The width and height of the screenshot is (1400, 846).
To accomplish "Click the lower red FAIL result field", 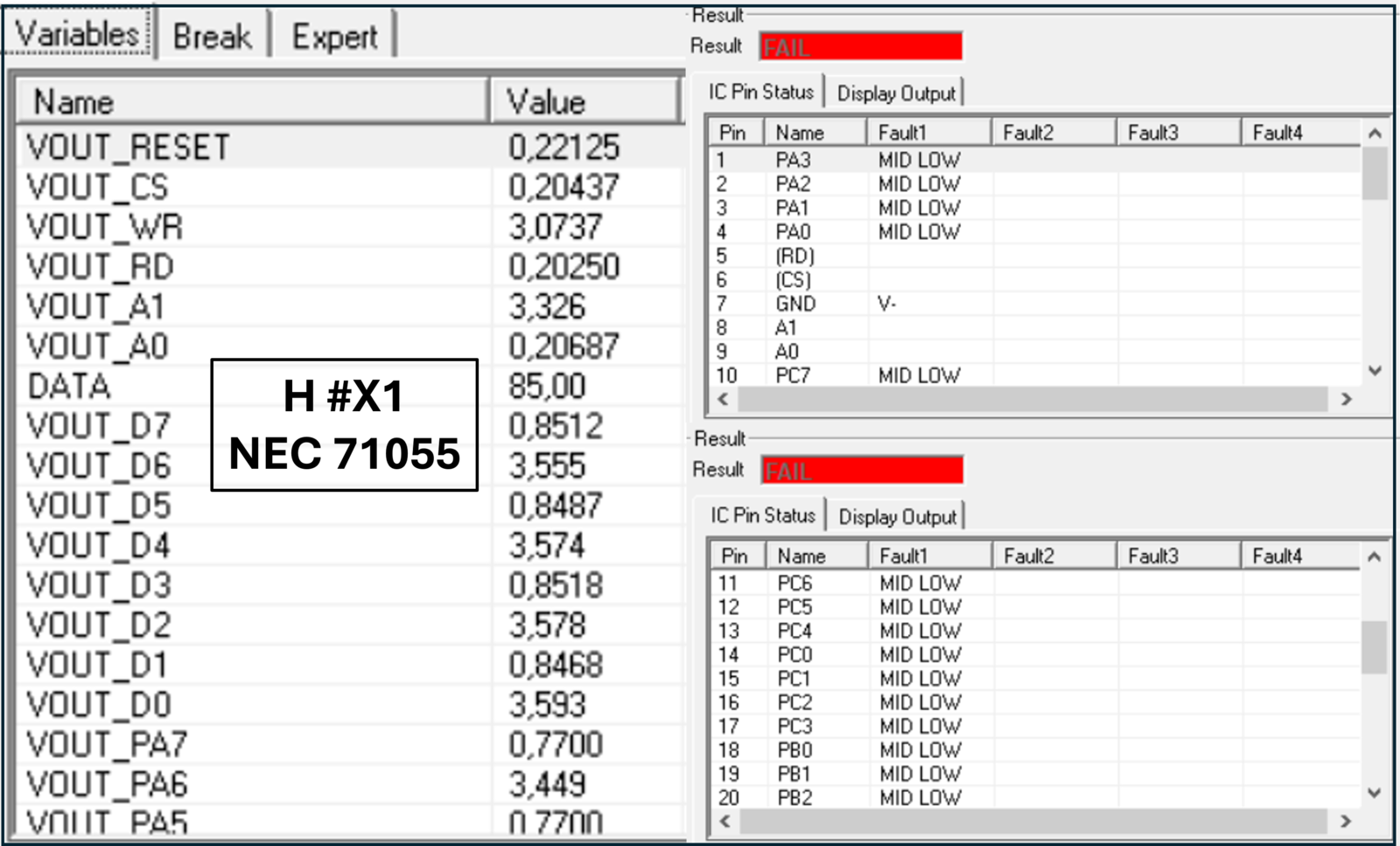I will pyautogui.click(x=862, y=470).
